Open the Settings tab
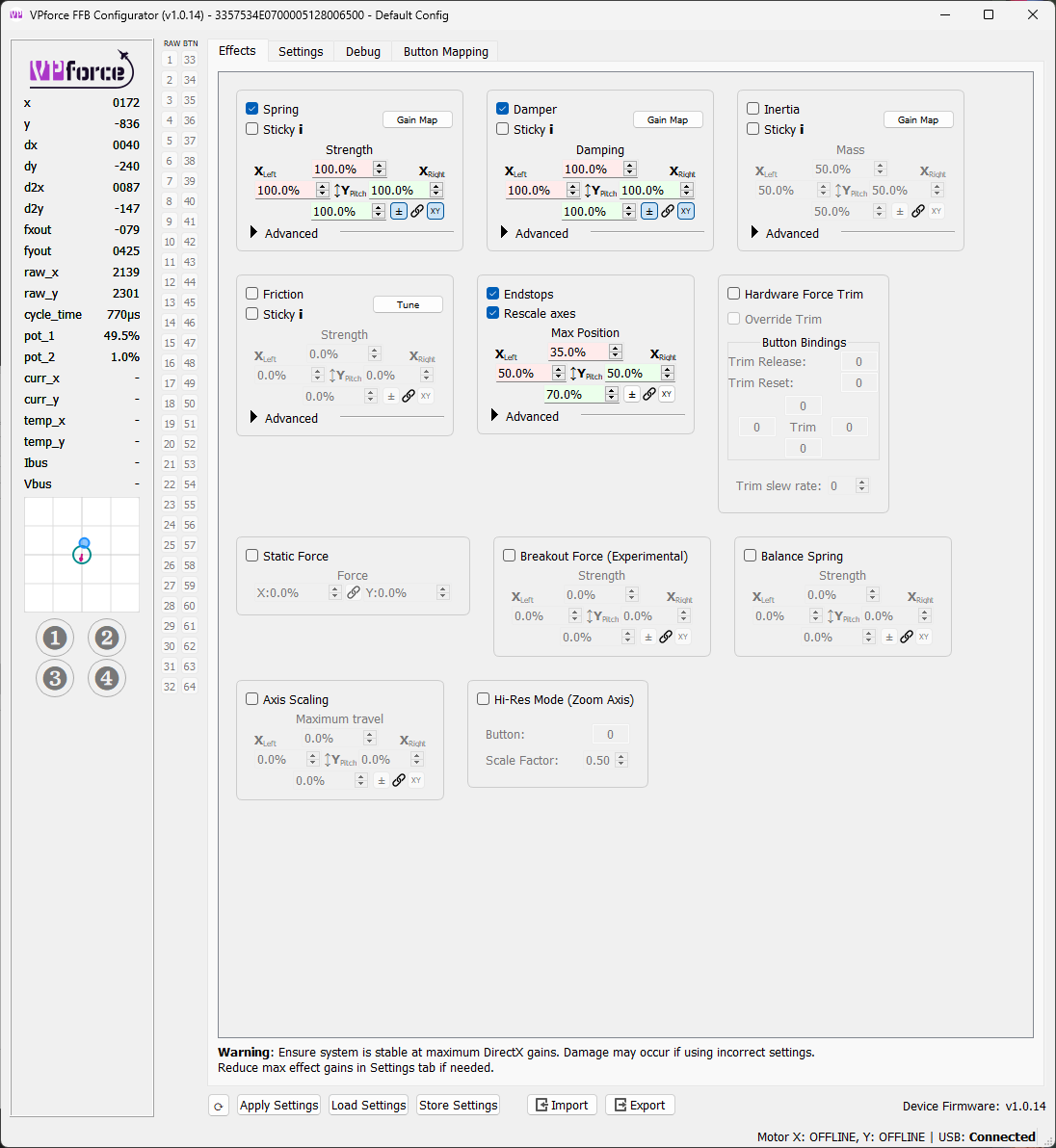 [x=301, y=51]
